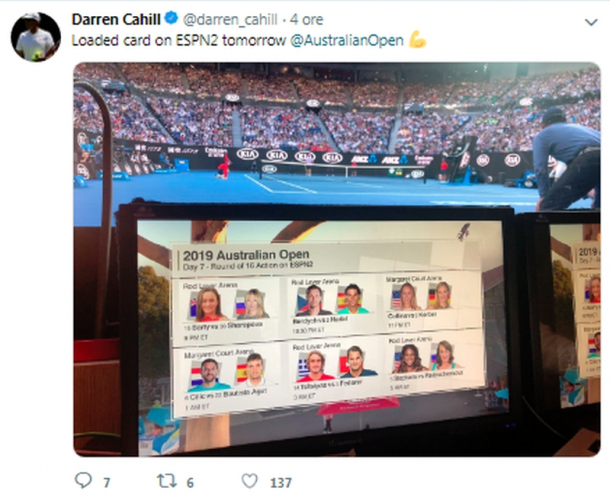The height and width of the screenshot is (497, 610).
Task: Click the like count 137
Action: point(281,483)
